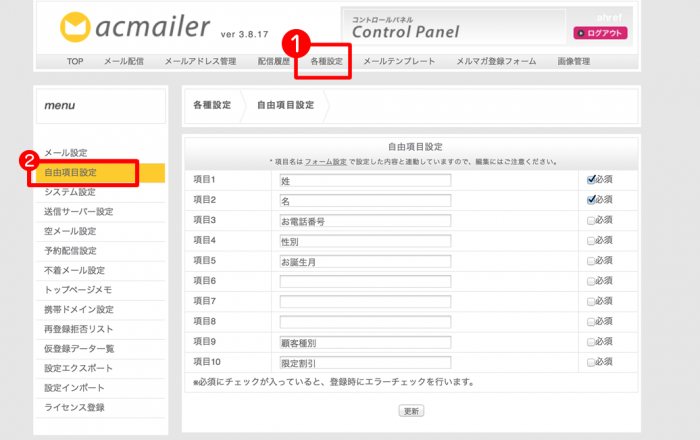The height and width of the screenshot is (440, 700).
Task: Check the 必須 checkbox for 項目6
Action: (591, 281)
